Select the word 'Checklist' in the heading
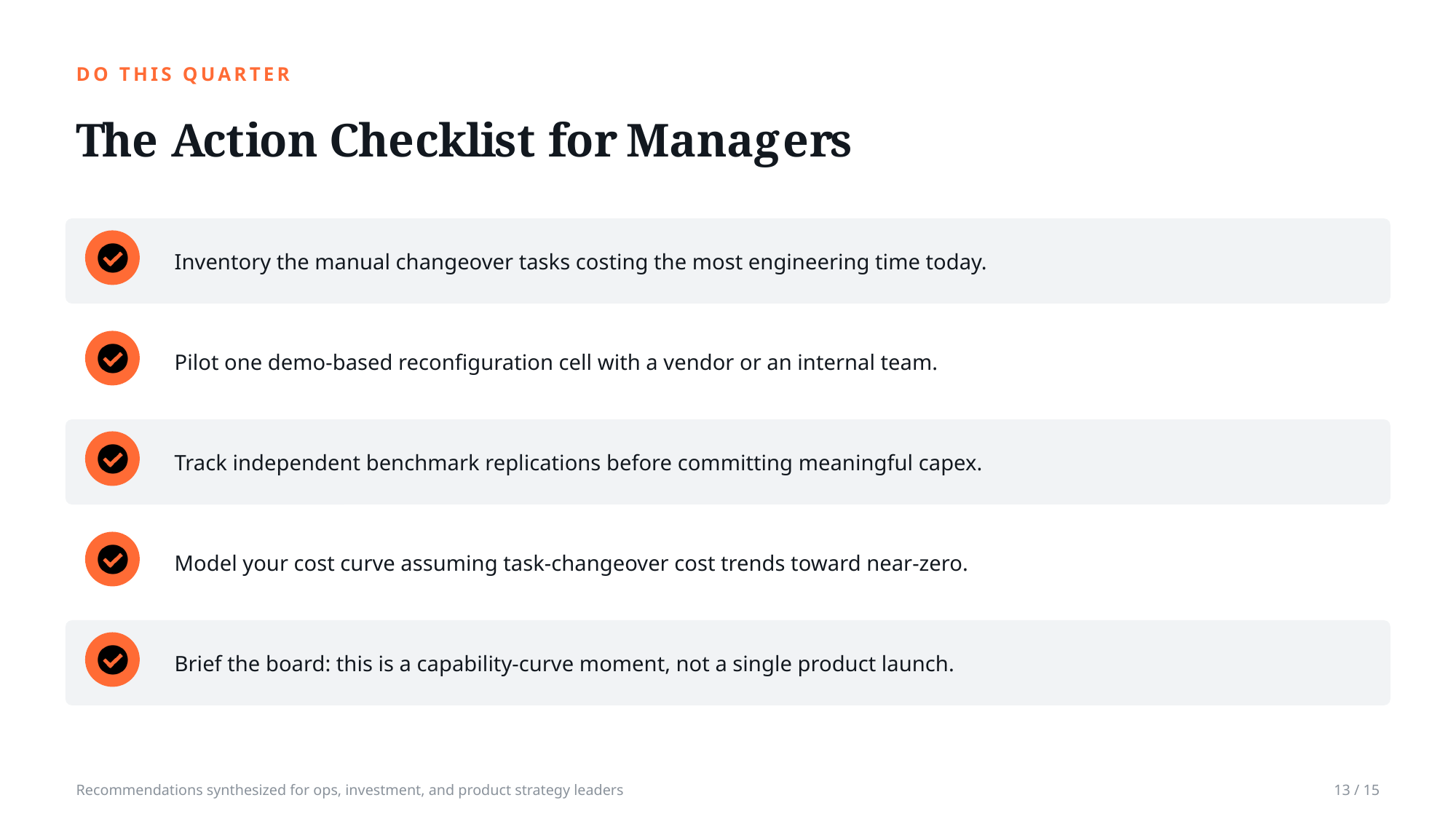1456x819 pixels. [432, 140]
